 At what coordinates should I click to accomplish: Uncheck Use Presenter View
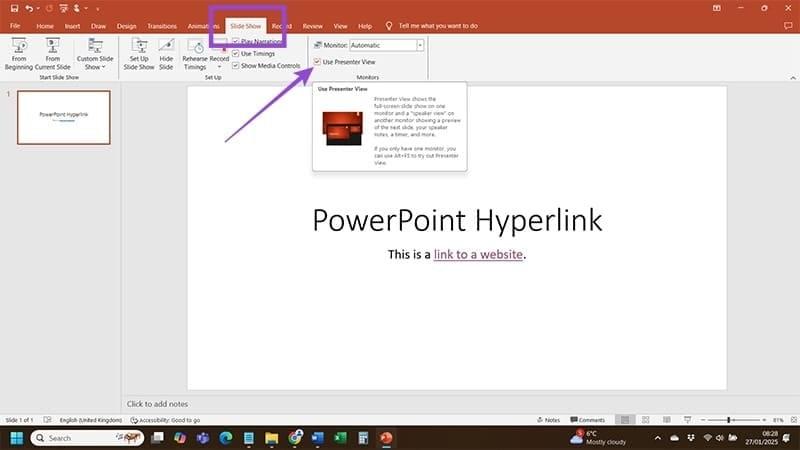(317, 62)
